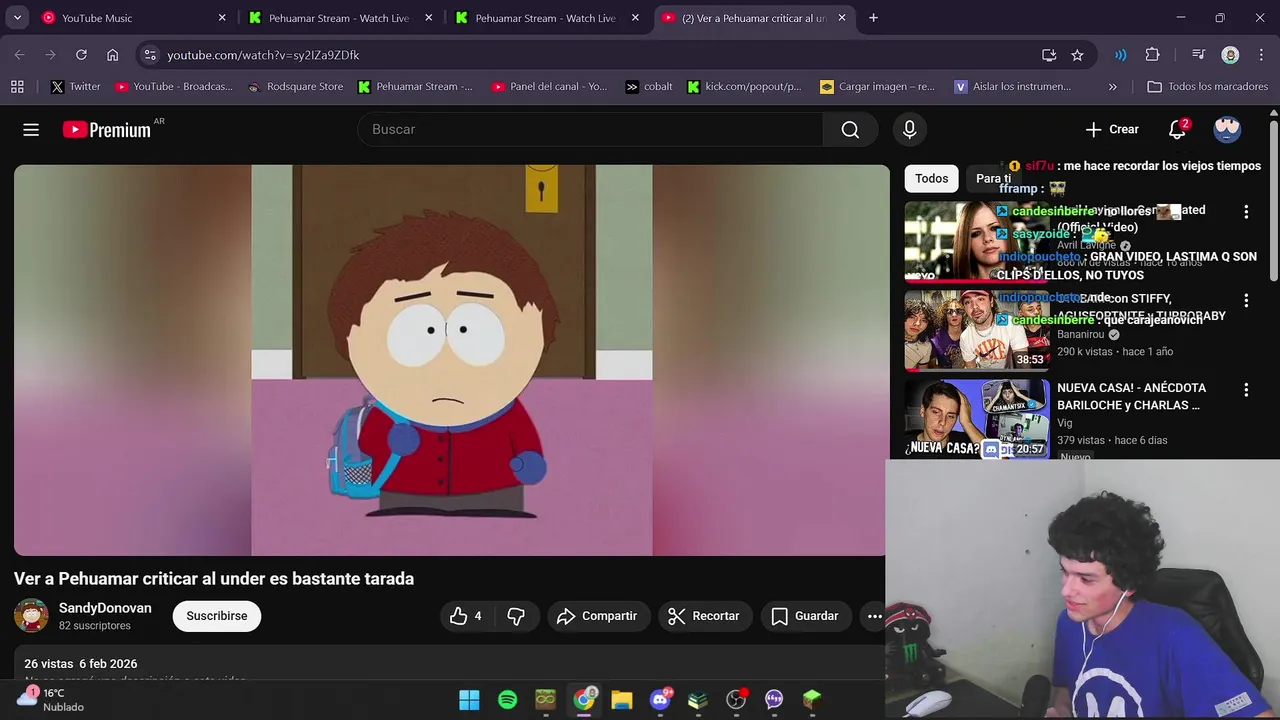Open Chrome extensions puzzle icon
This screenshot has width=1280, height=720.
point(1152,55)
